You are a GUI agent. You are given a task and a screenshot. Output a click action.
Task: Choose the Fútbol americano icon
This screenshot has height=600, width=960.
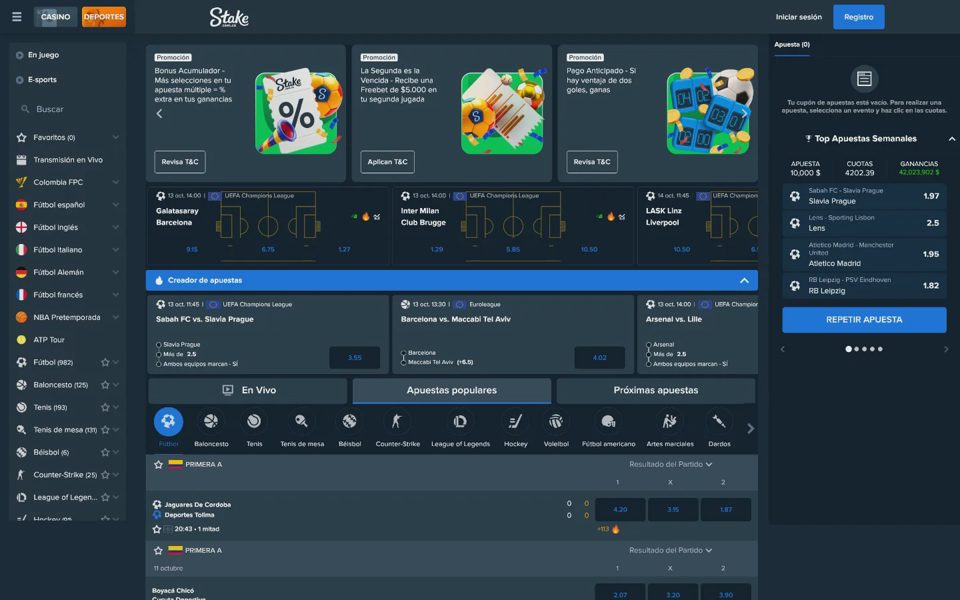[x=608, y=421]
